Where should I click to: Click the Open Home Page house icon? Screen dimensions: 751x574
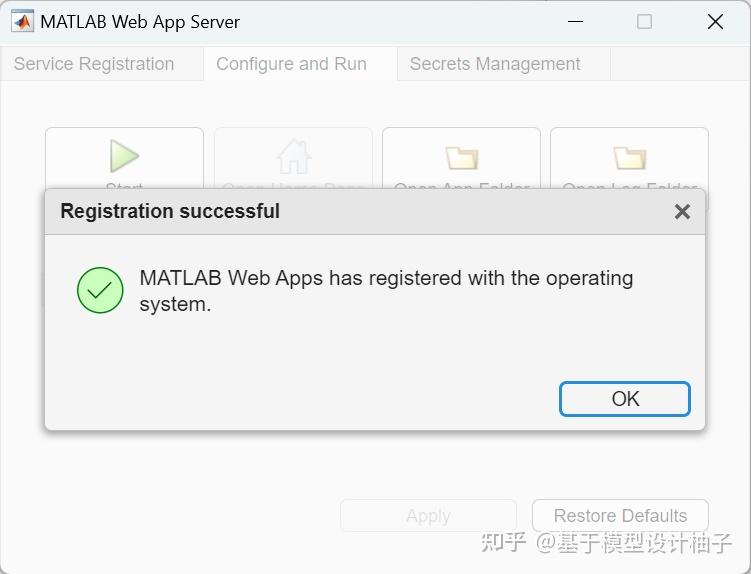click(293, 156)
